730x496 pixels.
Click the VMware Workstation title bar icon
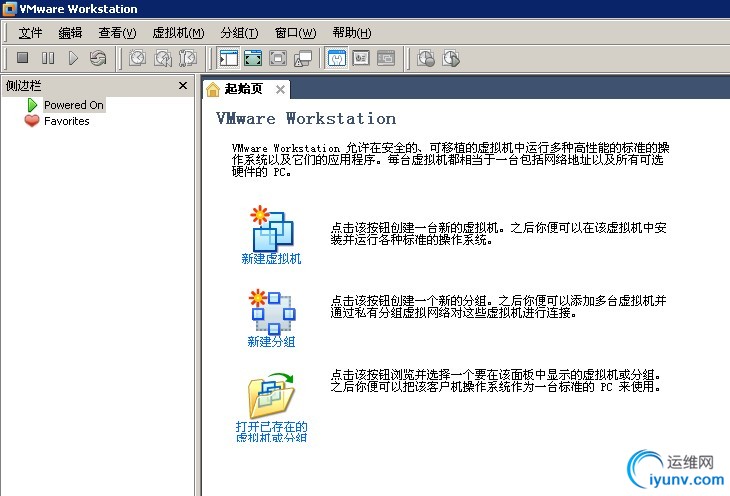[x=9, y=8]
